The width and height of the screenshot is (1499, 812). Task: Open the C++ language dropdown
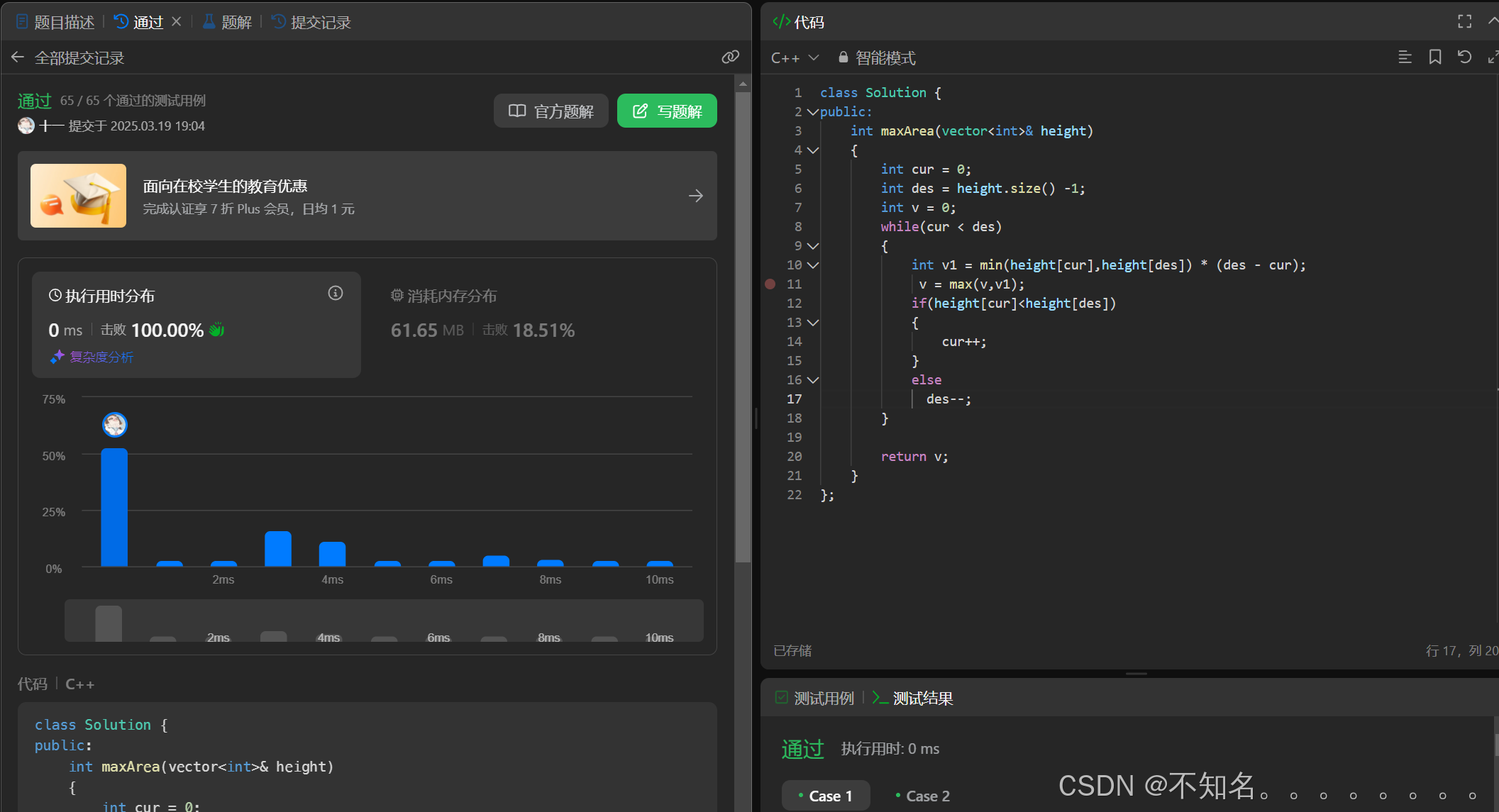(795, 58)
